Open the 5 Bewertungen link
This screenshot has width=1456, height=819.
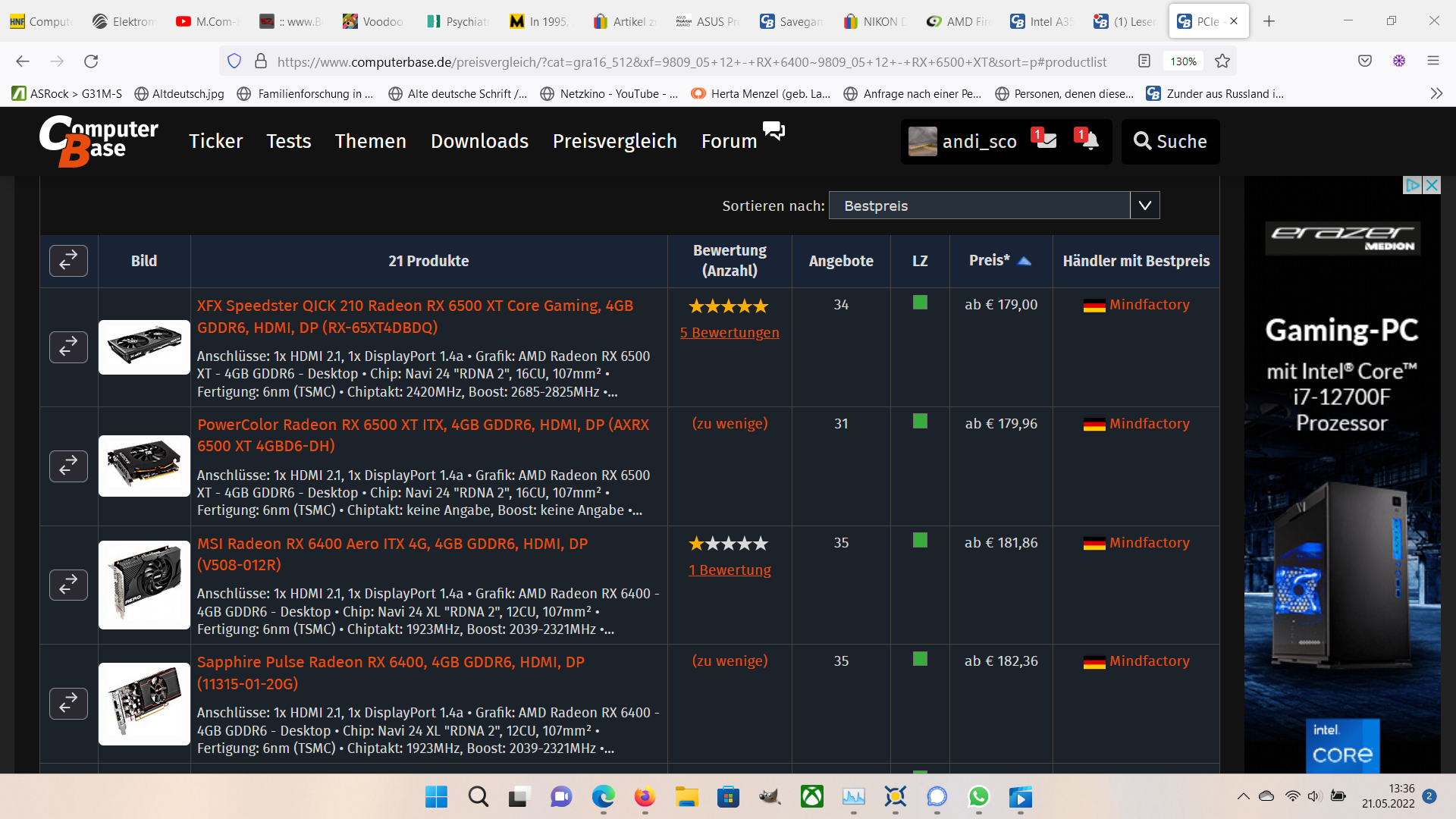729,332
